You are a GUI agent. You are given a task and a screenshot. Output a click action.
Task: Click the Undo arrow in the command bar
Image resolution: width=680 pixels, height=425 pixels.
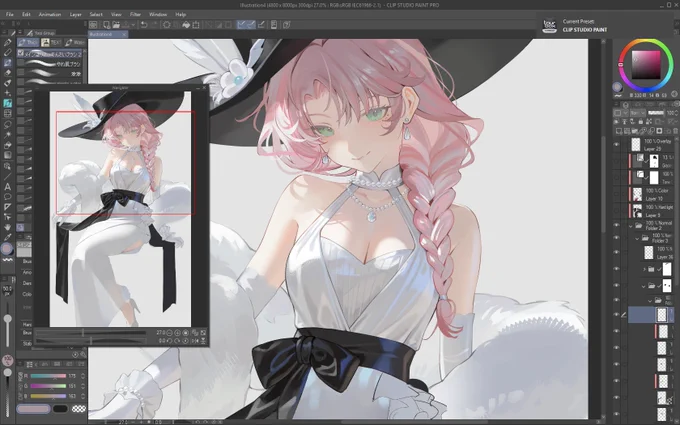point(144,25)
